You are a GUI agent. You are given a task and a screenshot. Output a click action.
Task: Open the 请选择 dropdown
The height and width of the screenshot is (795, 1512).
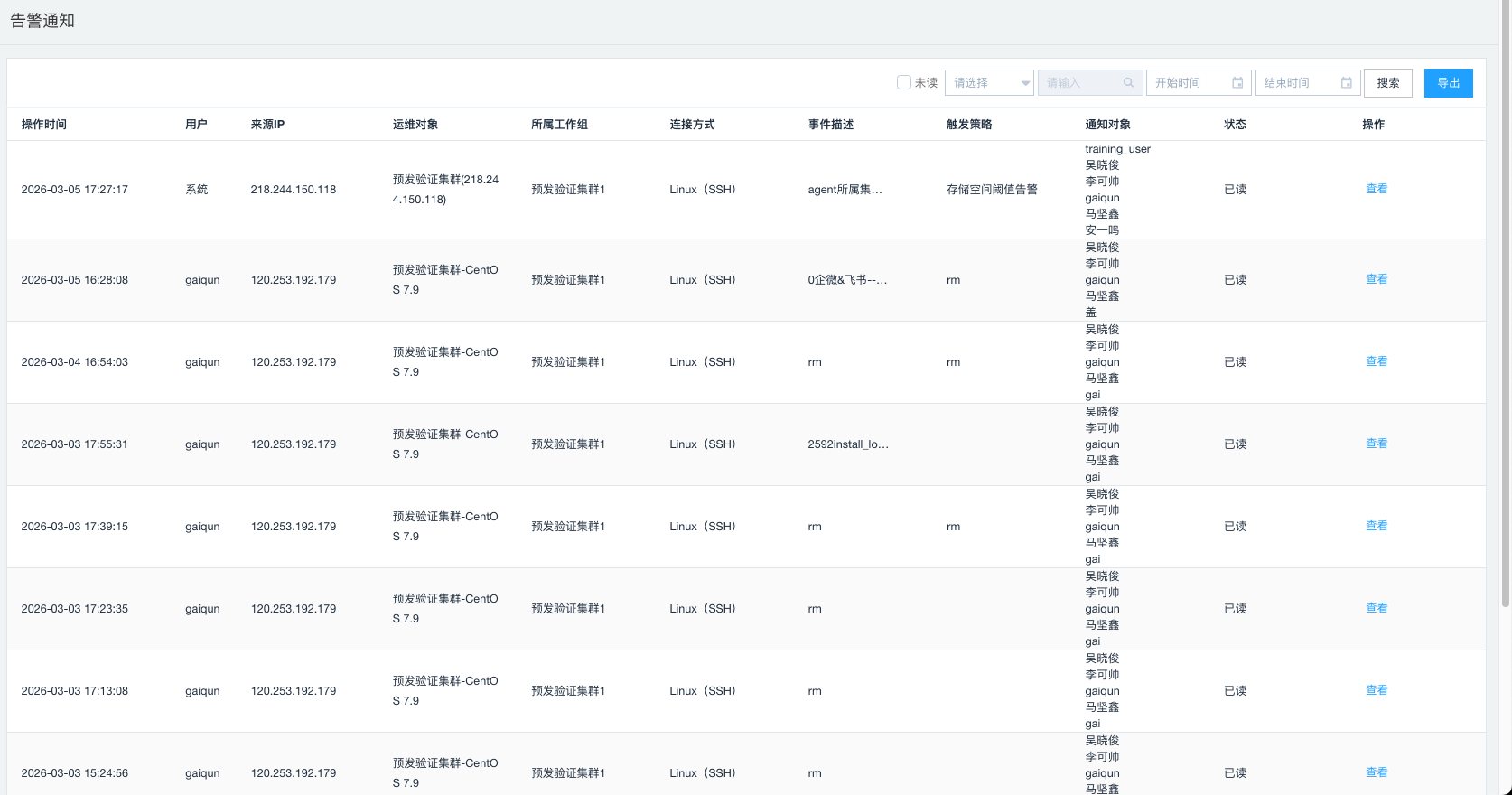pos(989,83)
